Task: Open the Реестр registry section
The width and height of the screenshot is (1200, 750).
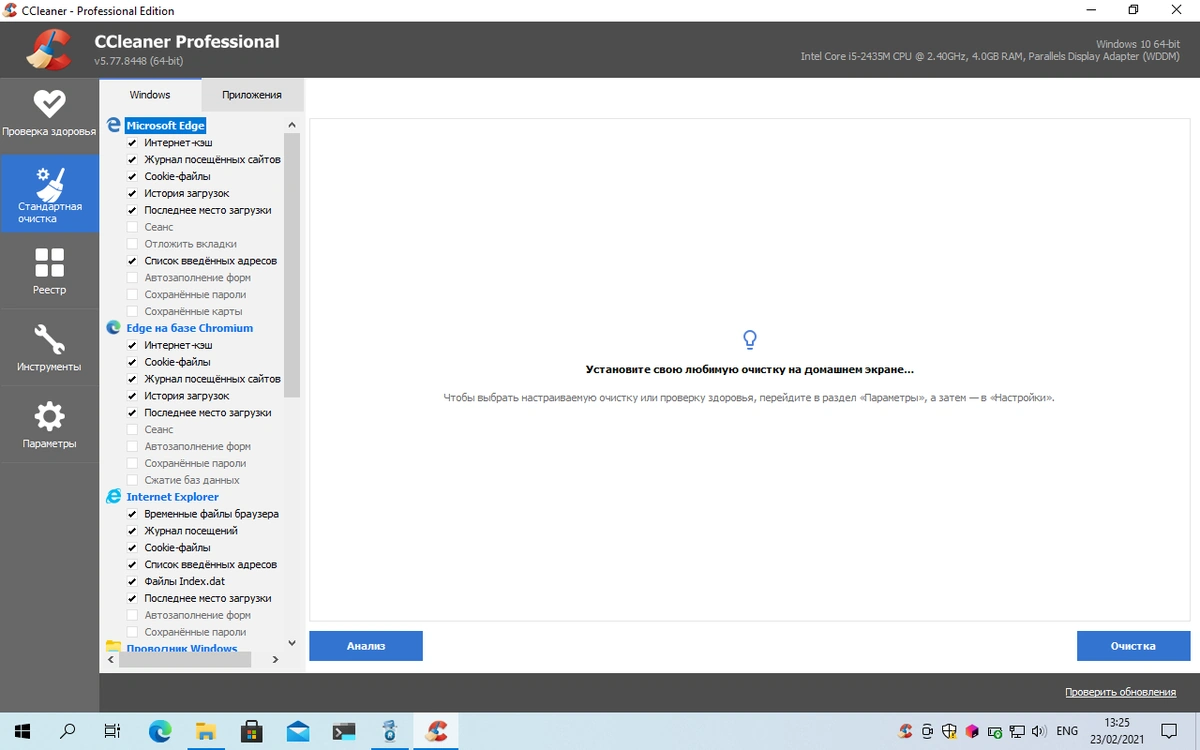Action: point(49,272)
